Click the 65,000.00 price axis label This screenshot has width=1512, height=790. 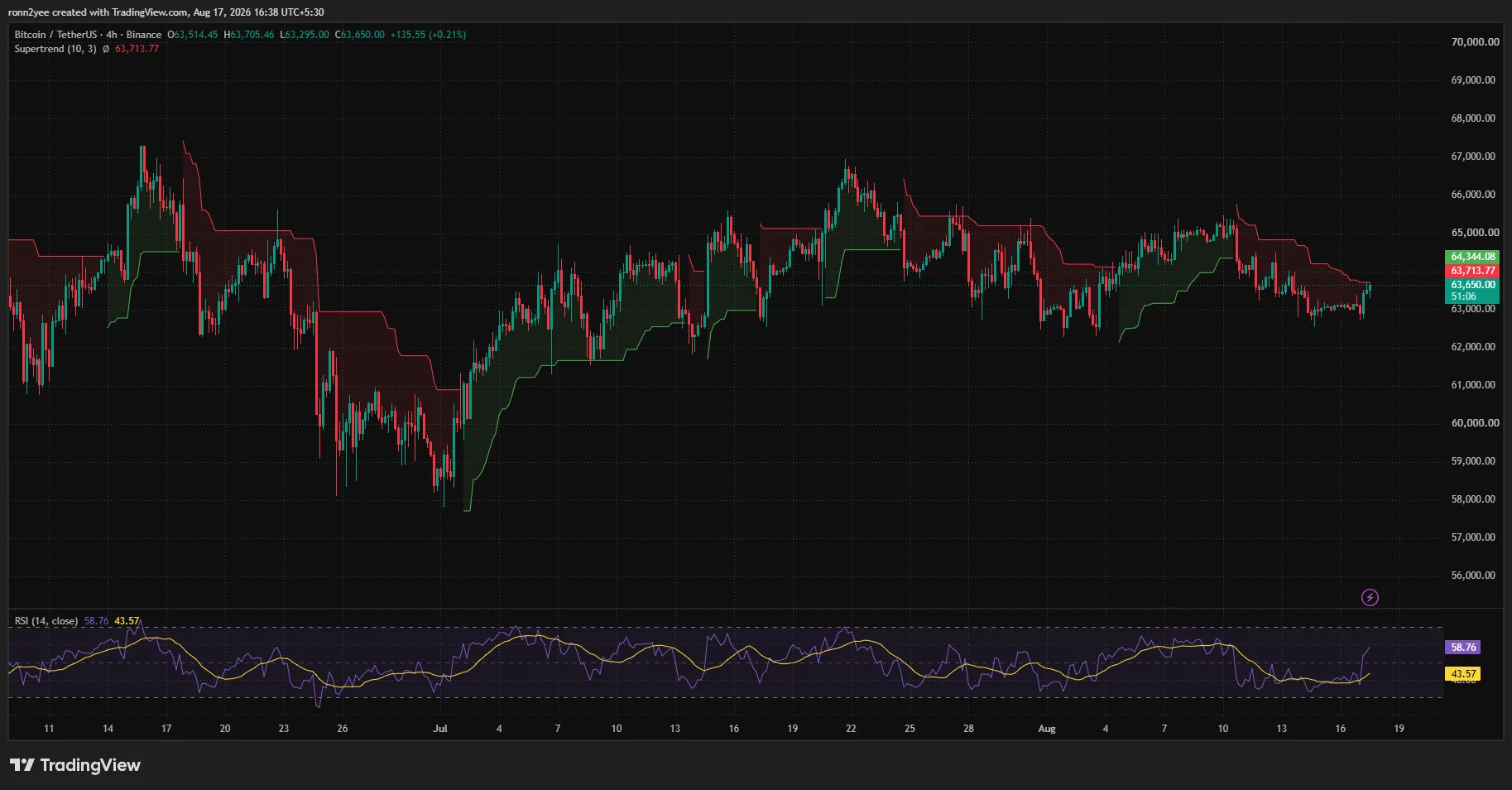click(1475, 233)
